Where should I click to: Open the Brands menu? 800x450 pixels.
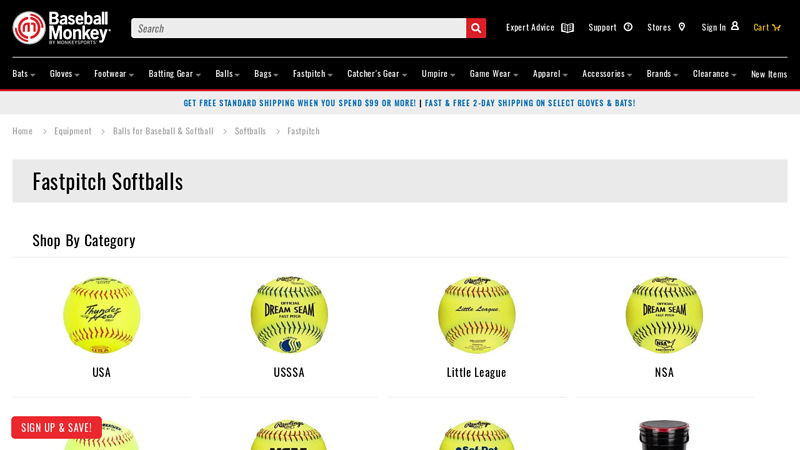click(662, 74)
